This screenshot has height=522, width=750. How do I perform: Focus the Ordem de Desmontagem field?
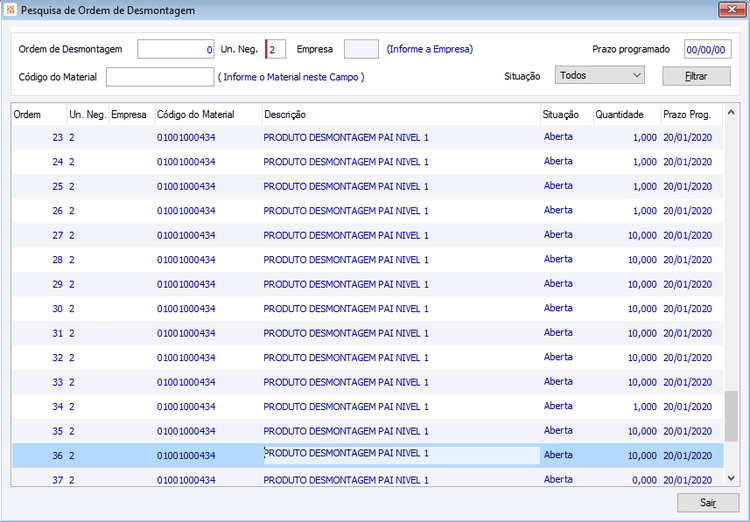pos(176,49)
